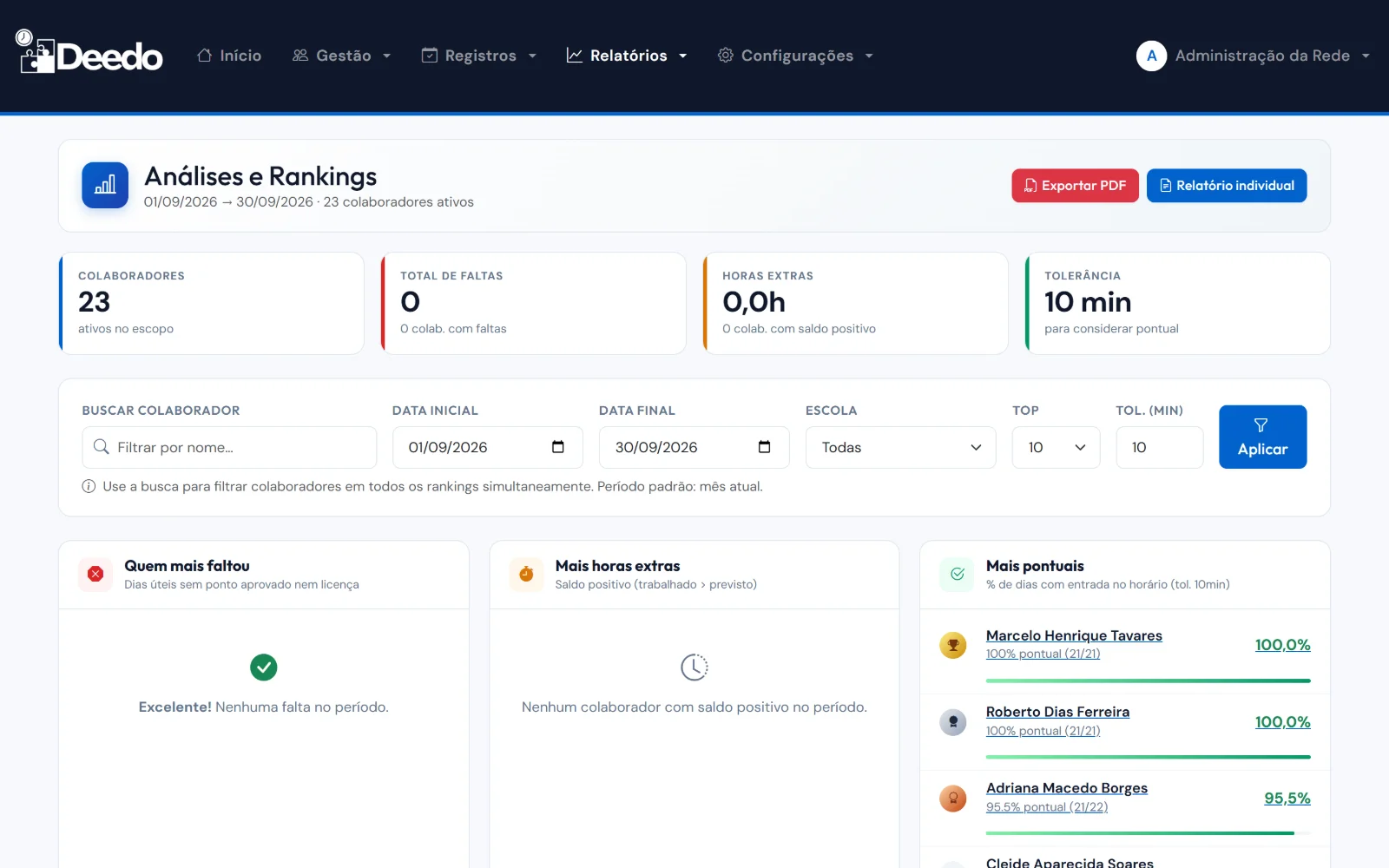Click the stopwatch icon beside Mais horas extras
Image resolution: width=1389 pixels, height=868 pixels.
tap(526, 574)
